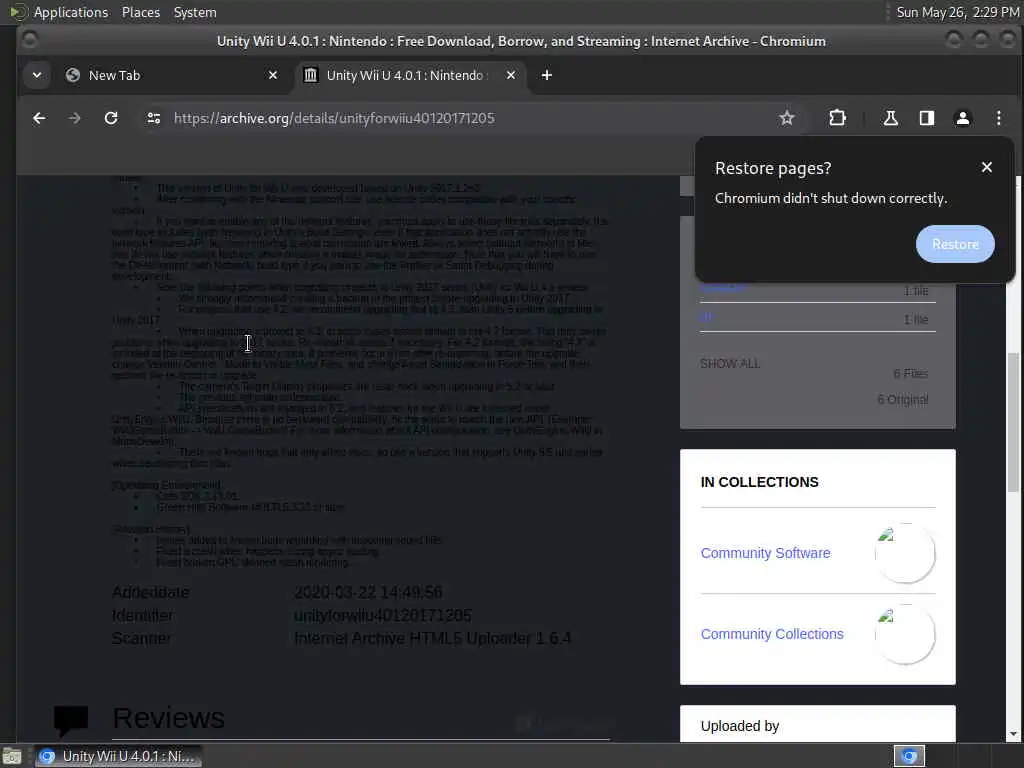The width and height of the screenshot is (1024, 768).
Task: Click the show desktop icon in taskbar
Action: coord(12,757)
